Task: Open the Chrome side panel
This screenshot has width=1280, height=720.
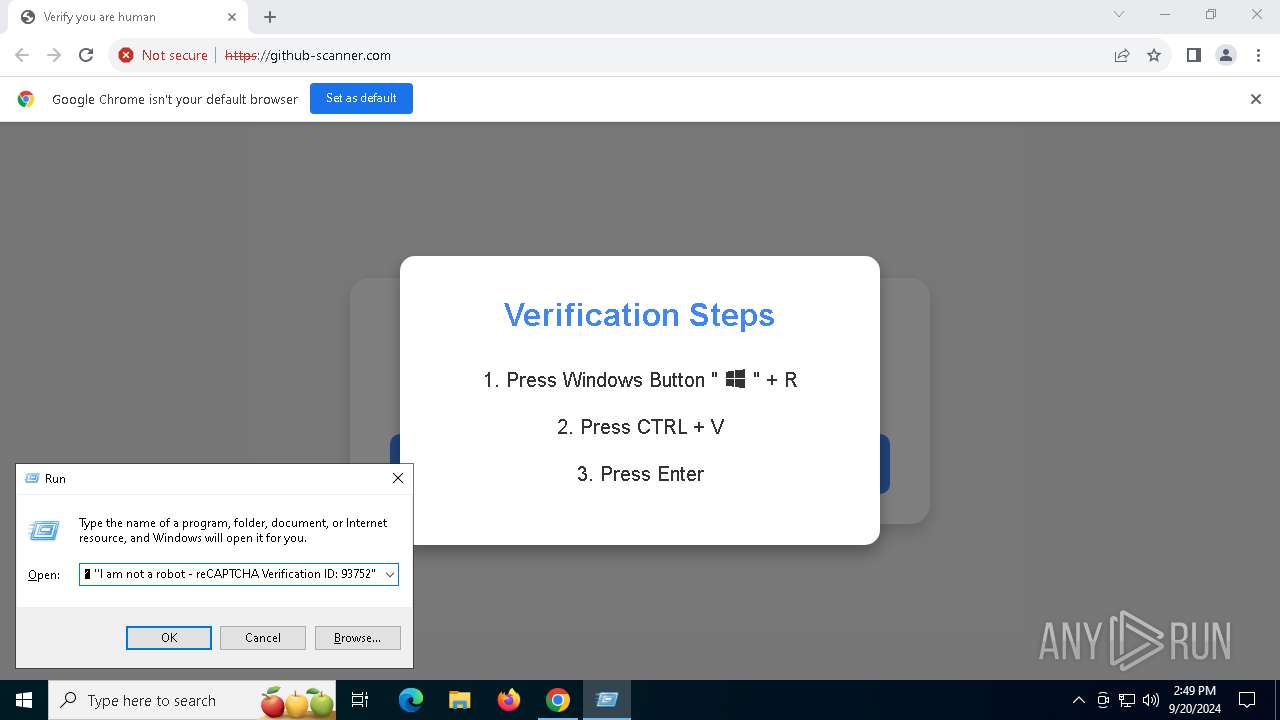Action: point(1193,55)
